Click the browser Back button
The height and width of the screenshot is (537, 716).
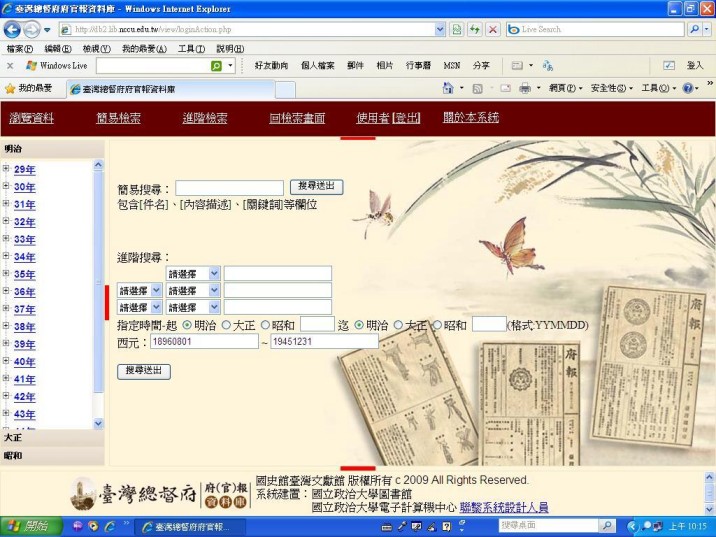click(x=12, y=30)
